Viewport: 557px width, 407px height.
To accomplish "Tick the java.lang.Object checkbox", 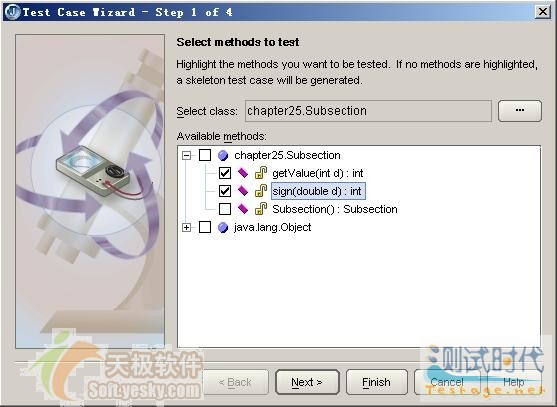I will tap(205, 227).
